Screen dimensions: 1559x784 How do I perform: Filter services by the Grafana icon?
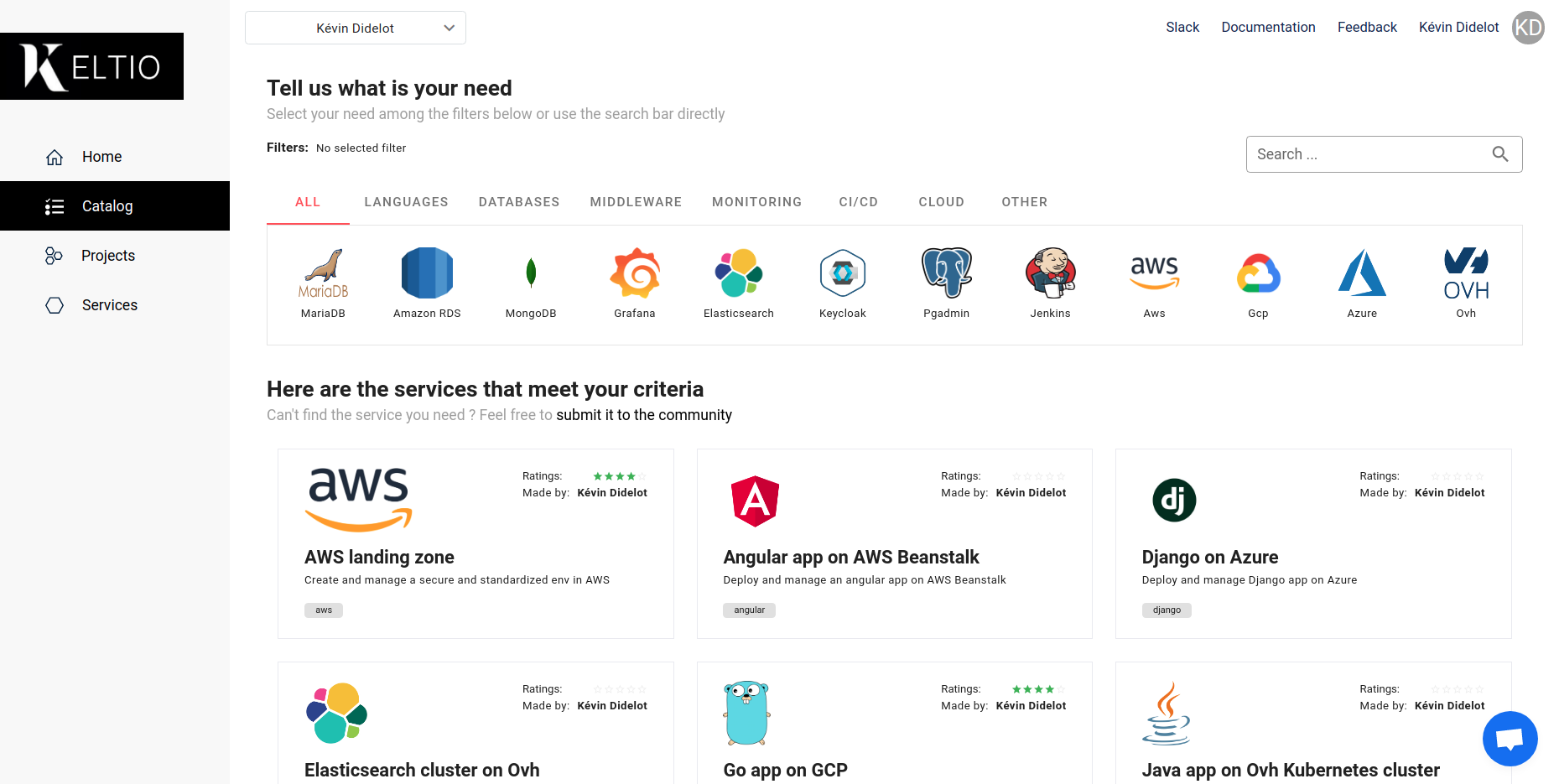pyautogui.click(x=635, y=273)
